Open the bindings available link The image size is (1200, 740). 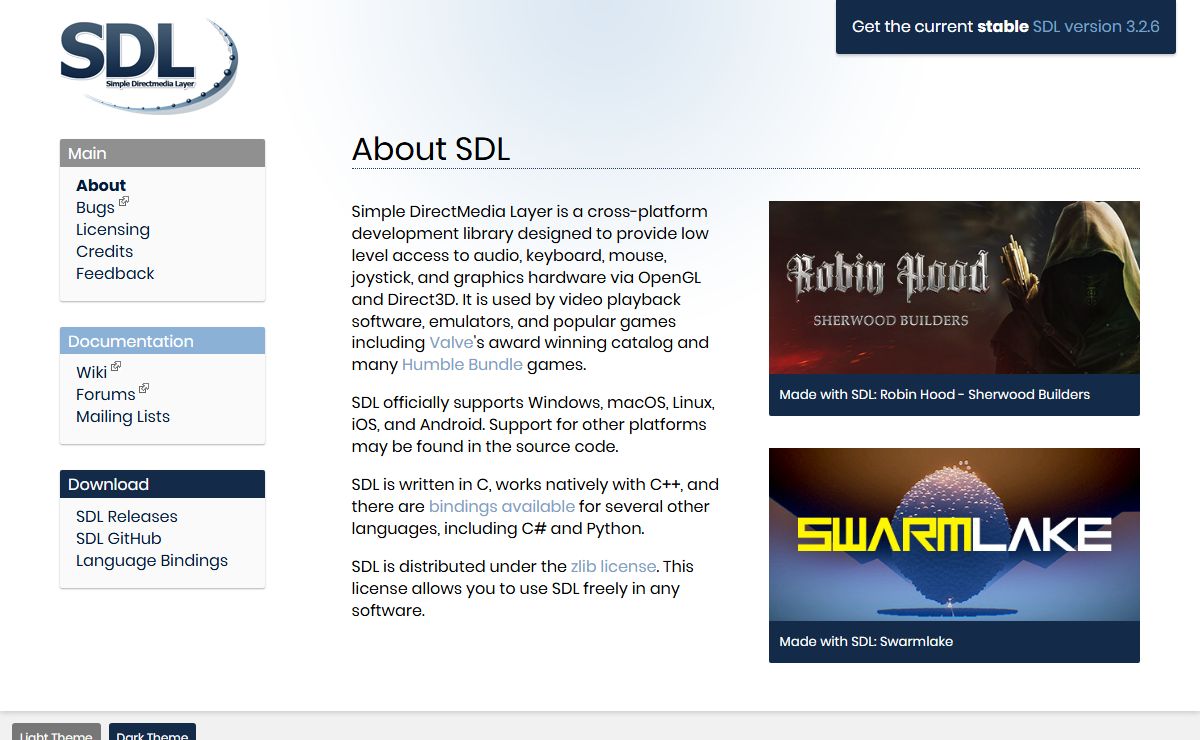click(502, 506)
